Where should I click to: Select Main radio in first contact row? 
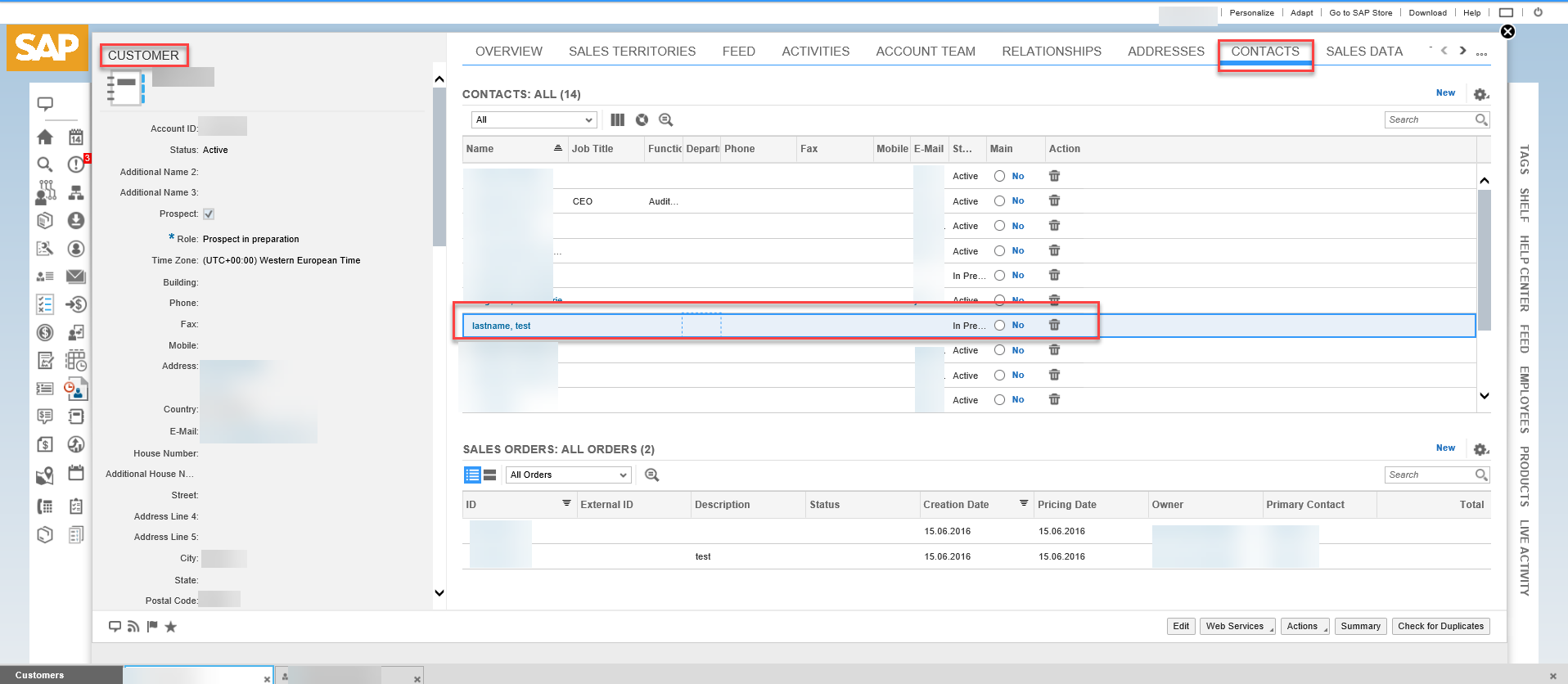[x=999, y=176]
